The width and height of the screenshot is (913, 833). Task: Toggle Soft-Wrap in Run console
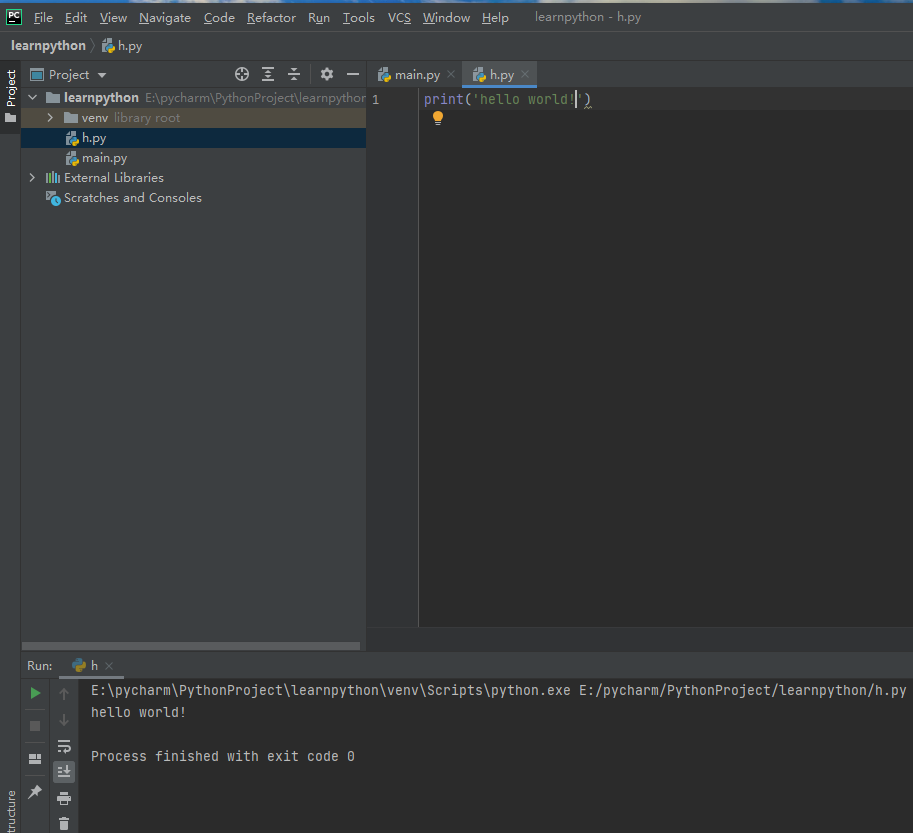(64, 746)
